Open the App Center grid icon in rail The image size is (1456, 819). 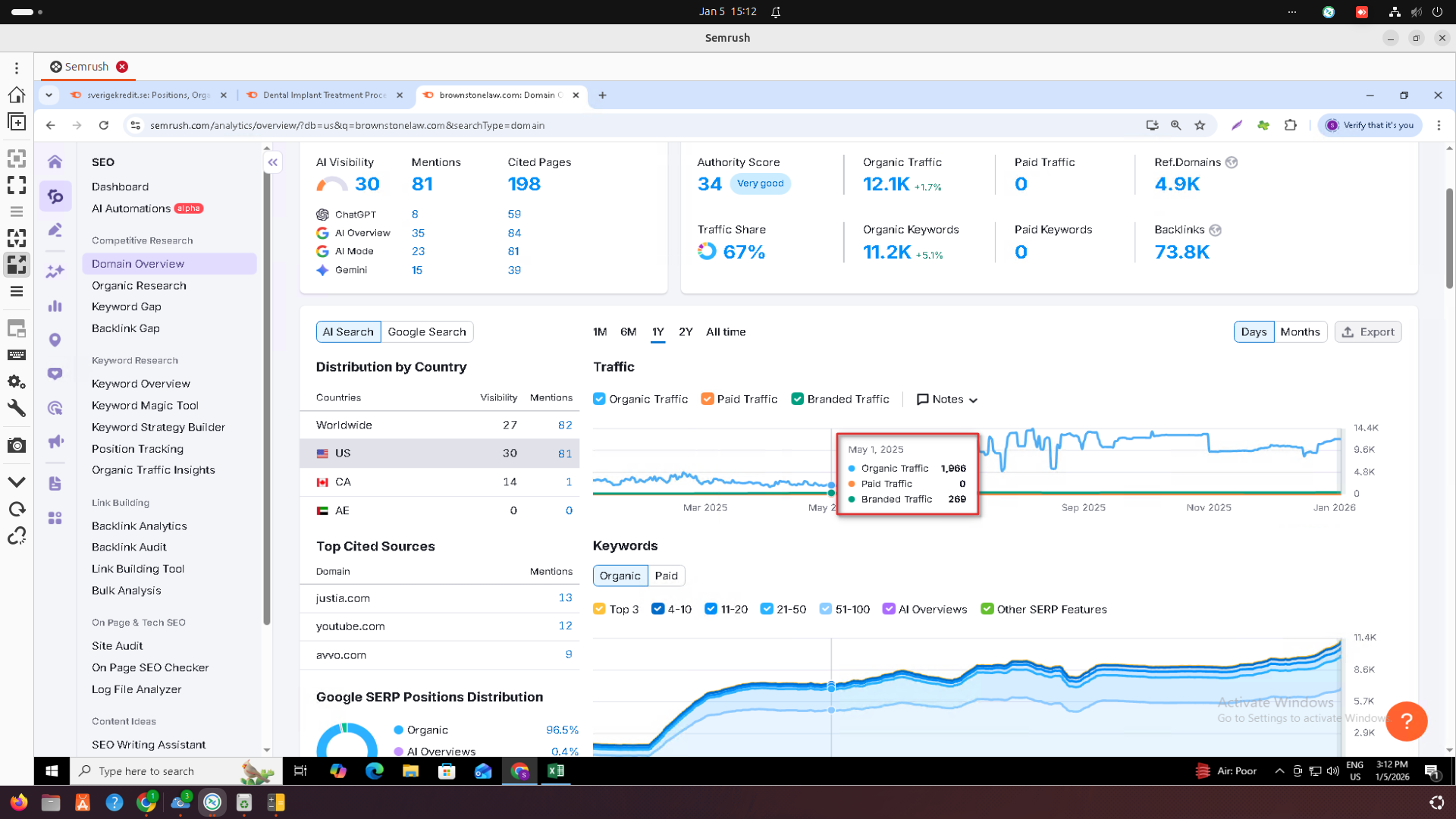point(55,518)
